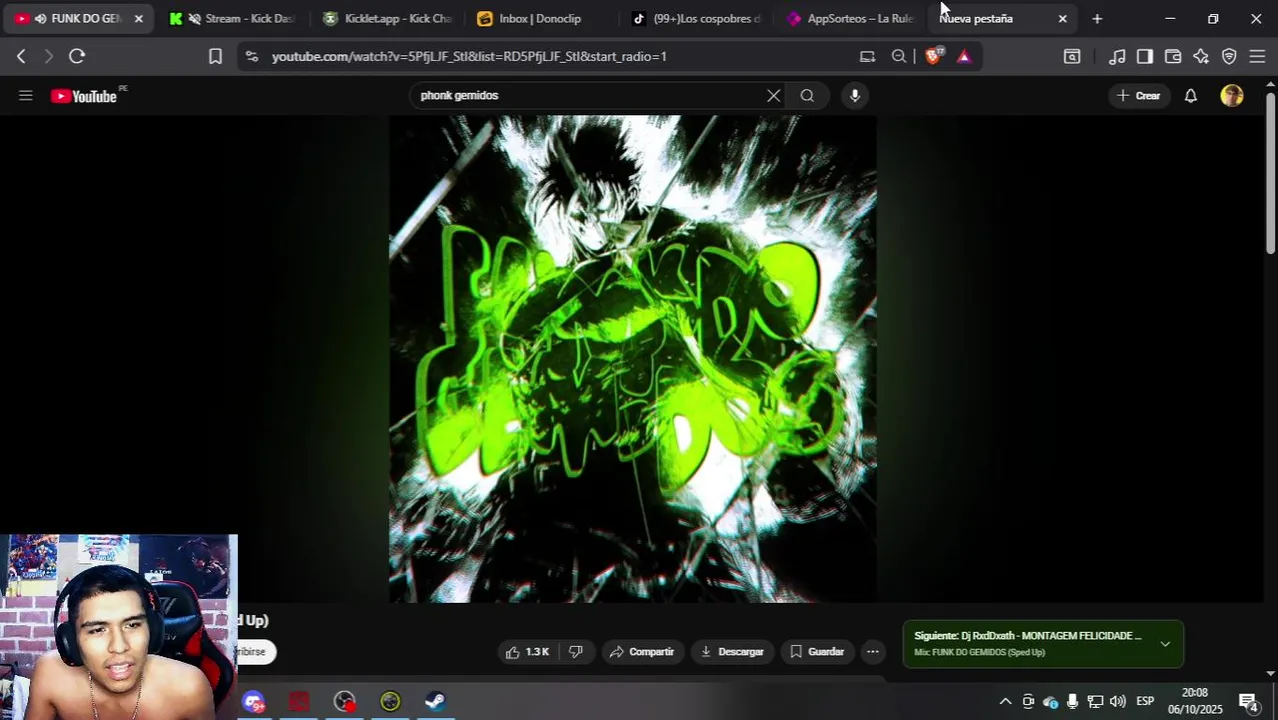Bookmark this page
The height and width of the screenshot is (720, 1278).
coord(215,57)
